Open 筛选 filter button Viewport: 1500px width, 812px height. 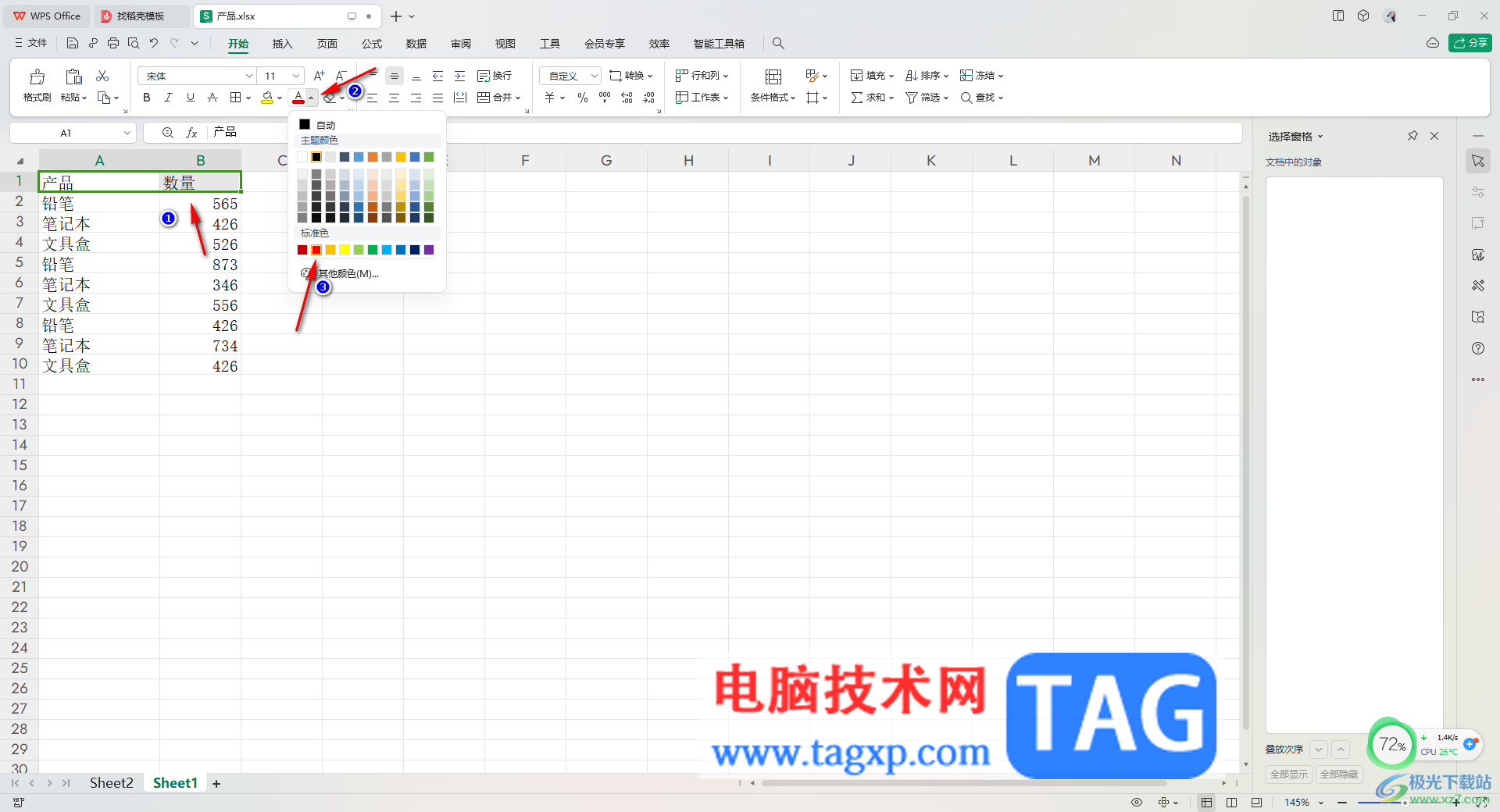pos(927,98)
